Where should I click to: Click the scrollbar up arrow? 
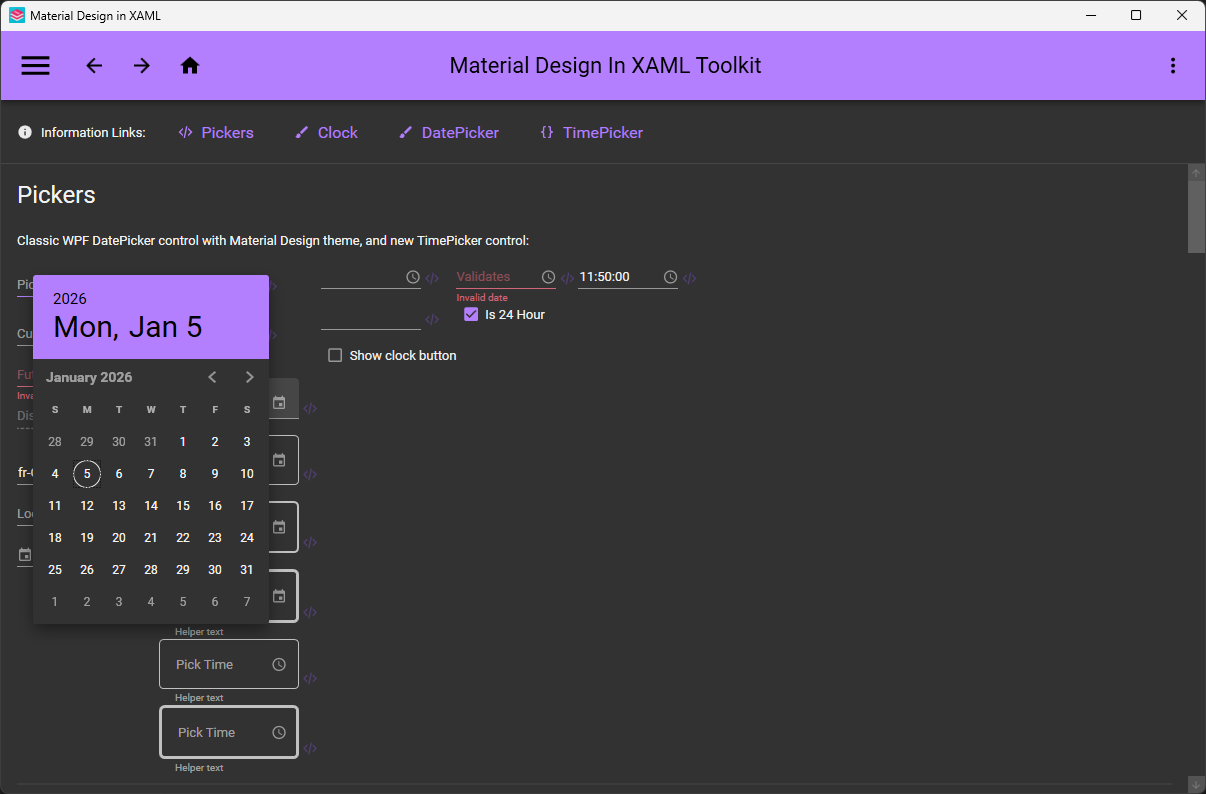[1196, 173]
